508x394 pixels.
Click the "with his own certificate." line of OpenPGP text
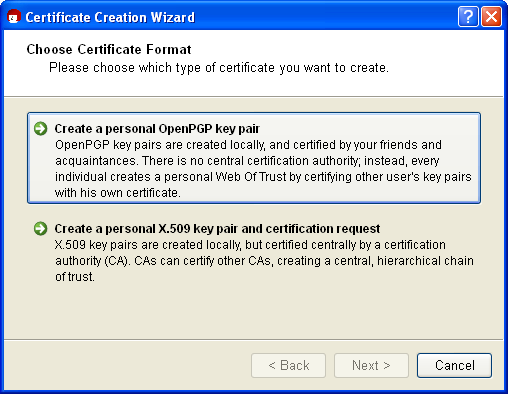tap(118, 193)
